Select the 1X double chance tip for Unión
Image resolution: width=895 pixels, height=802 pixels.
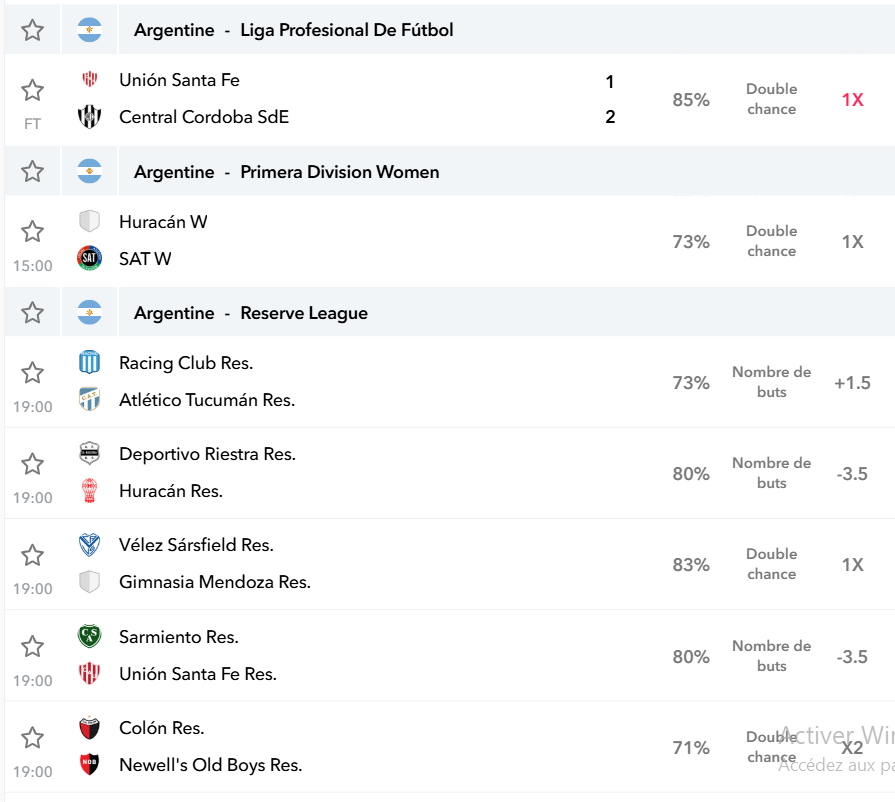(852, 100)
